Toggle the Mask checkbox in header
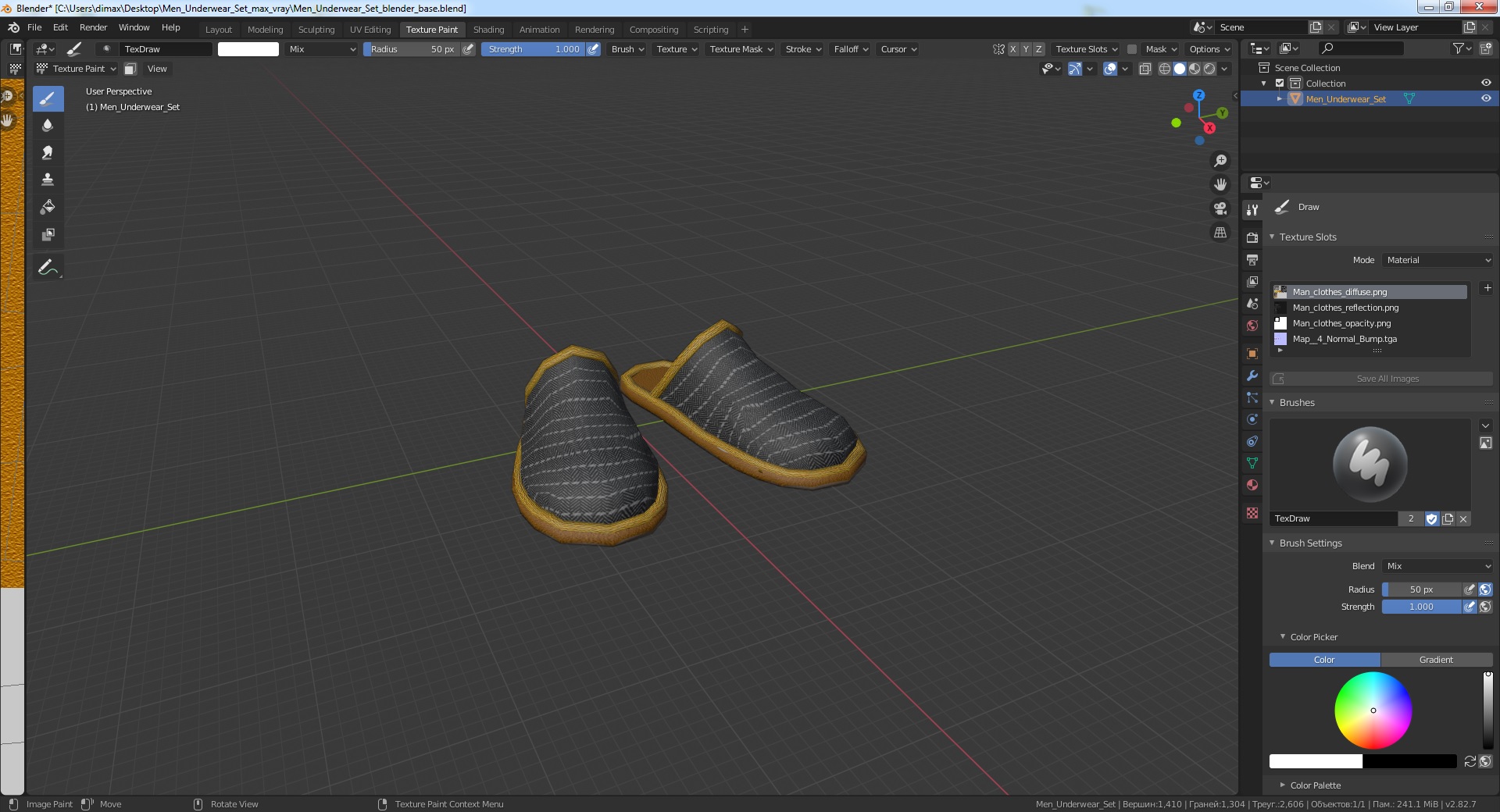 [x=1132, y=49]
